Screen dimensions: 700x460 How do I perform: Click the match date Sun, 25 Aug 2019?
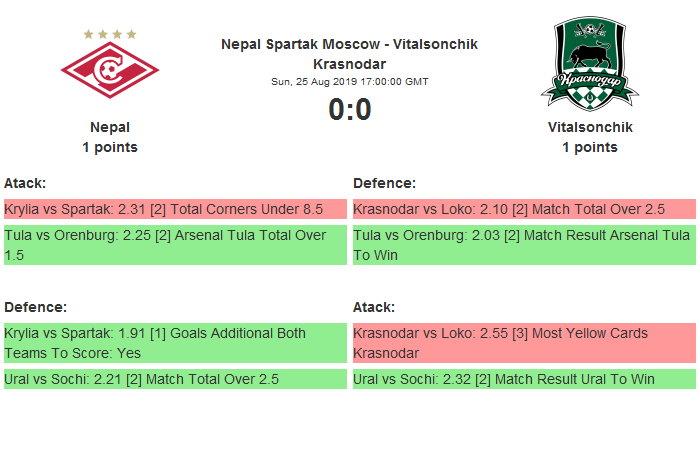[349, 81]
